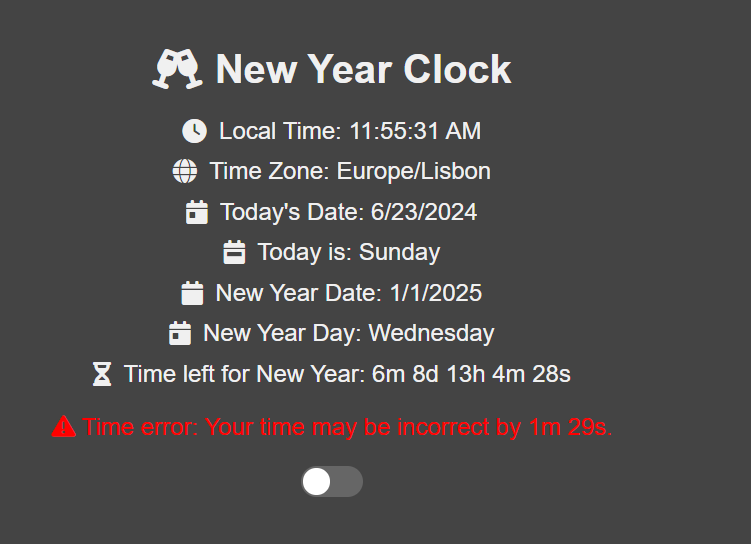Click the champagne glasses cheers icon

click(177, 69)
